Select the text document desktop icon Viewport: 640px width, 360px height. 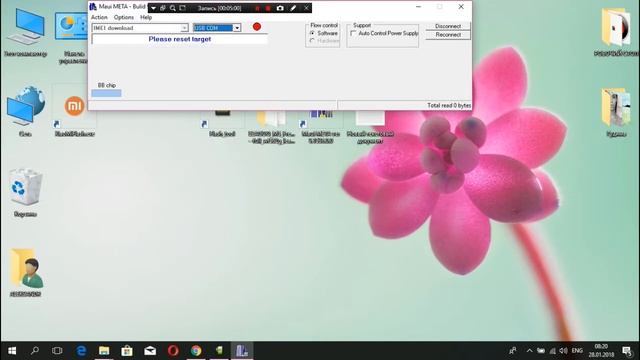(370, 127)
